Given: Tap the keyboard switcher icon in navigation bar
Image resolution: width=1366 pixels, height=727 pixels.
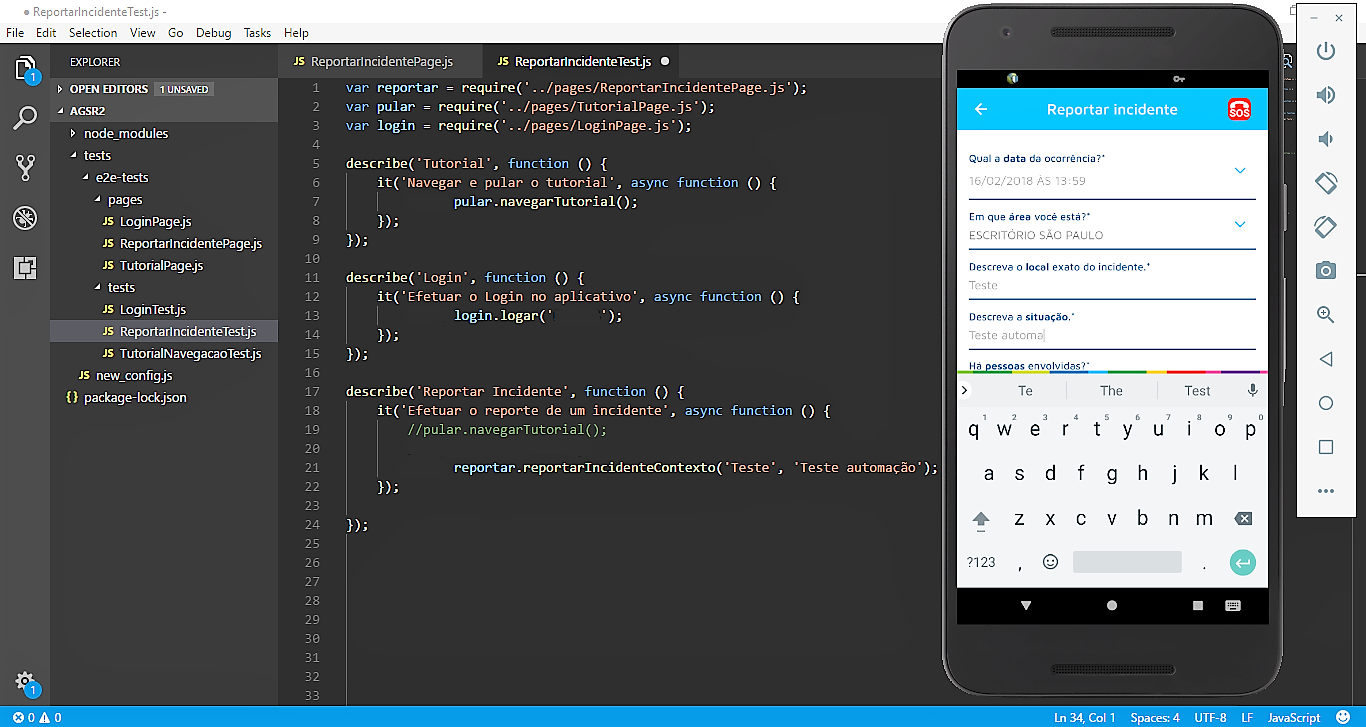Looking at the screenshot, I should pyautogui.click(x=1233, y=606).
